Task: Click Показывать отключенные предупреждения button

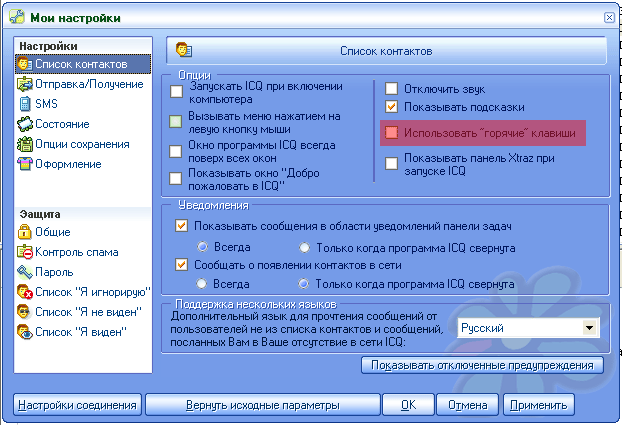Action: coord(482,365)
